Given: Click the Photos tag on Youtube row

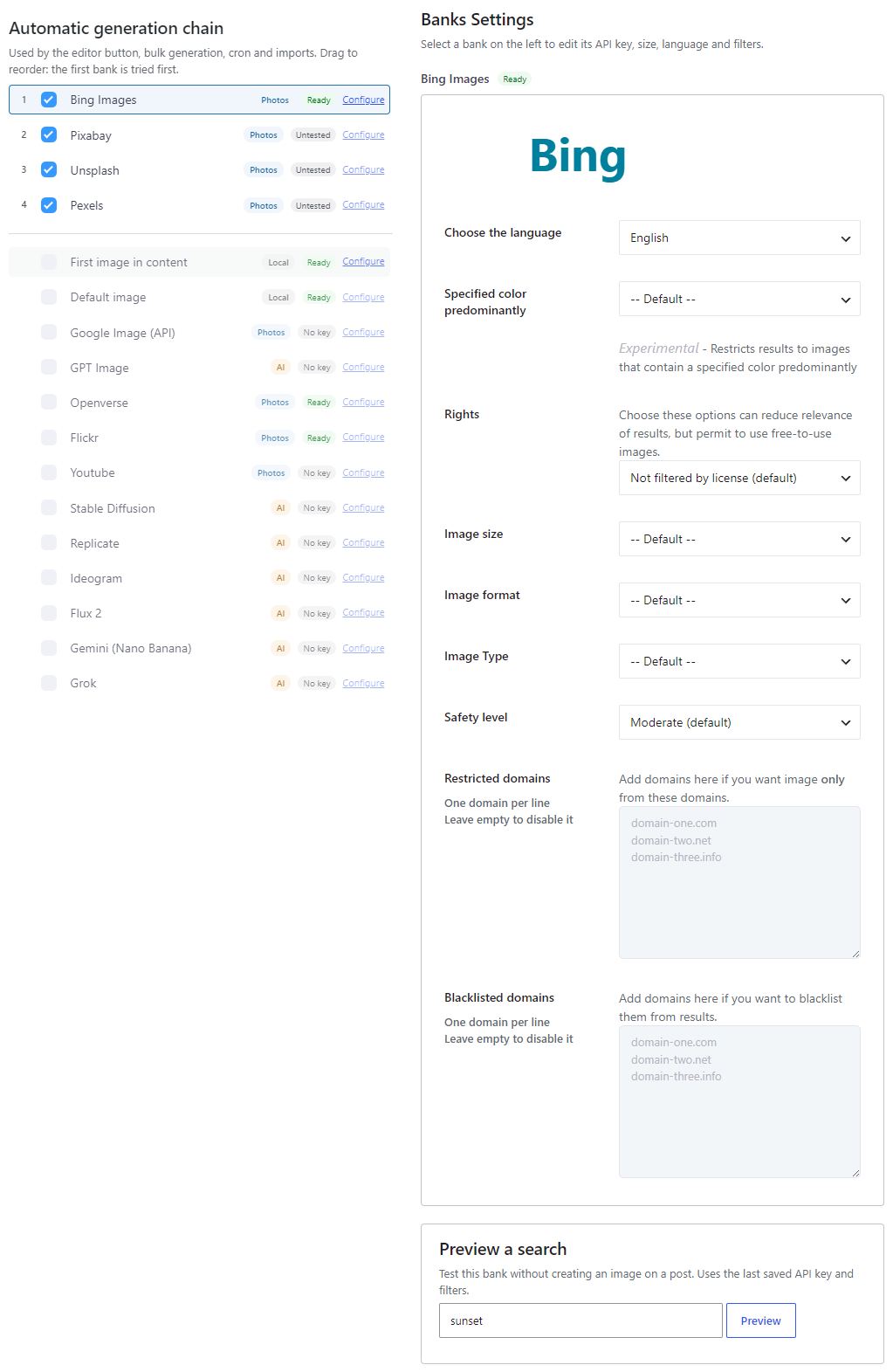Looking at the screenshot, I should [x=271, y=472].
